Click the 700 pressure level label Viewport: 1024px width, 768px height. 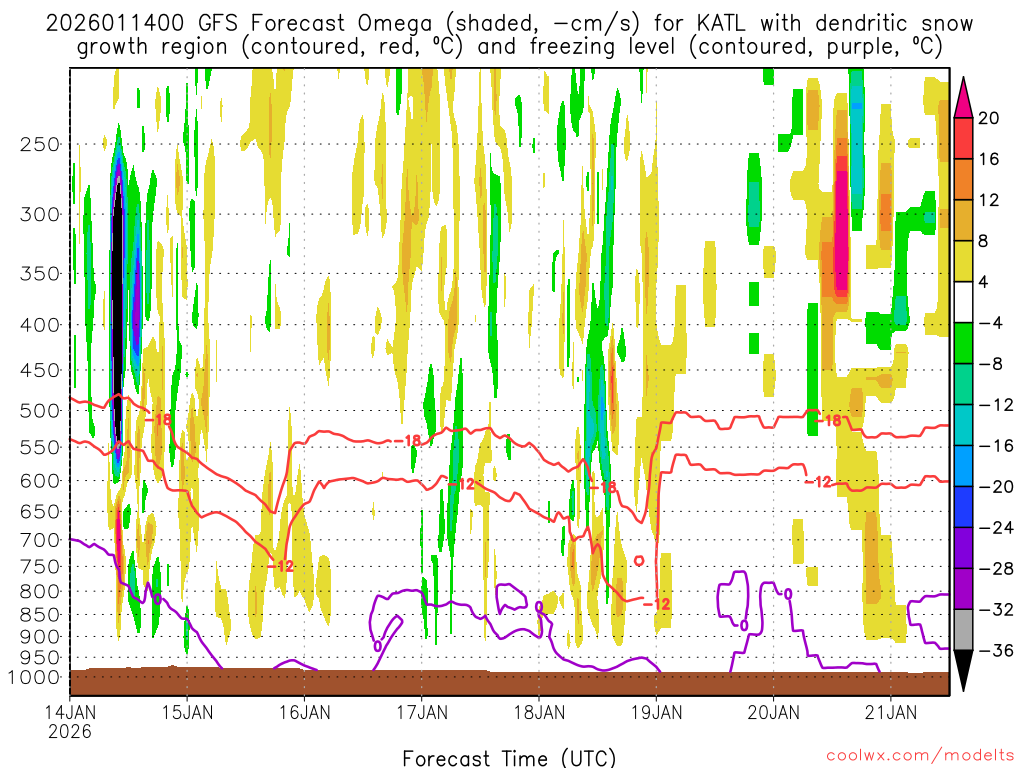[40, 540]
